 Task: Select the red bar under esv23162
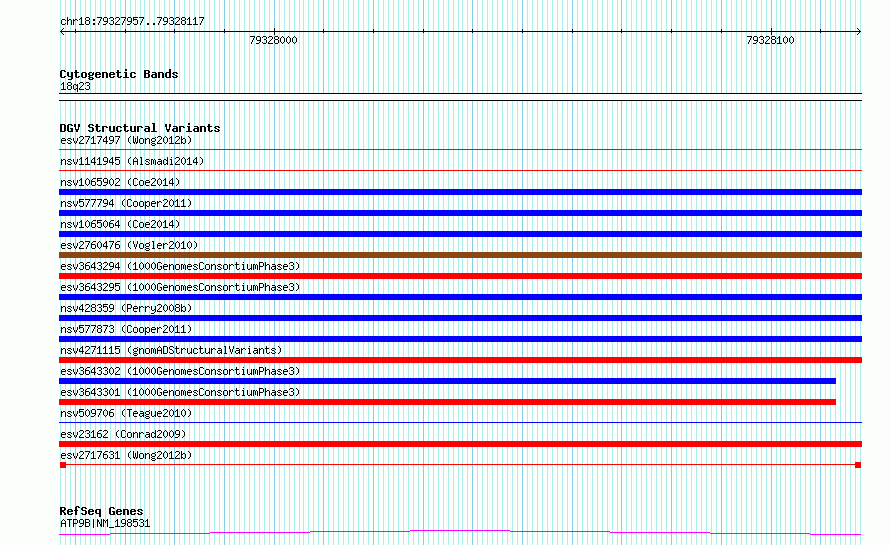point(460,444)
